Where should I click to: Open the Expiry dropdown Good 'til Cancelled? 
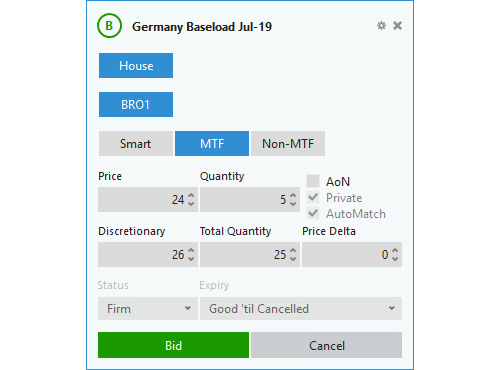click(301, 309)
